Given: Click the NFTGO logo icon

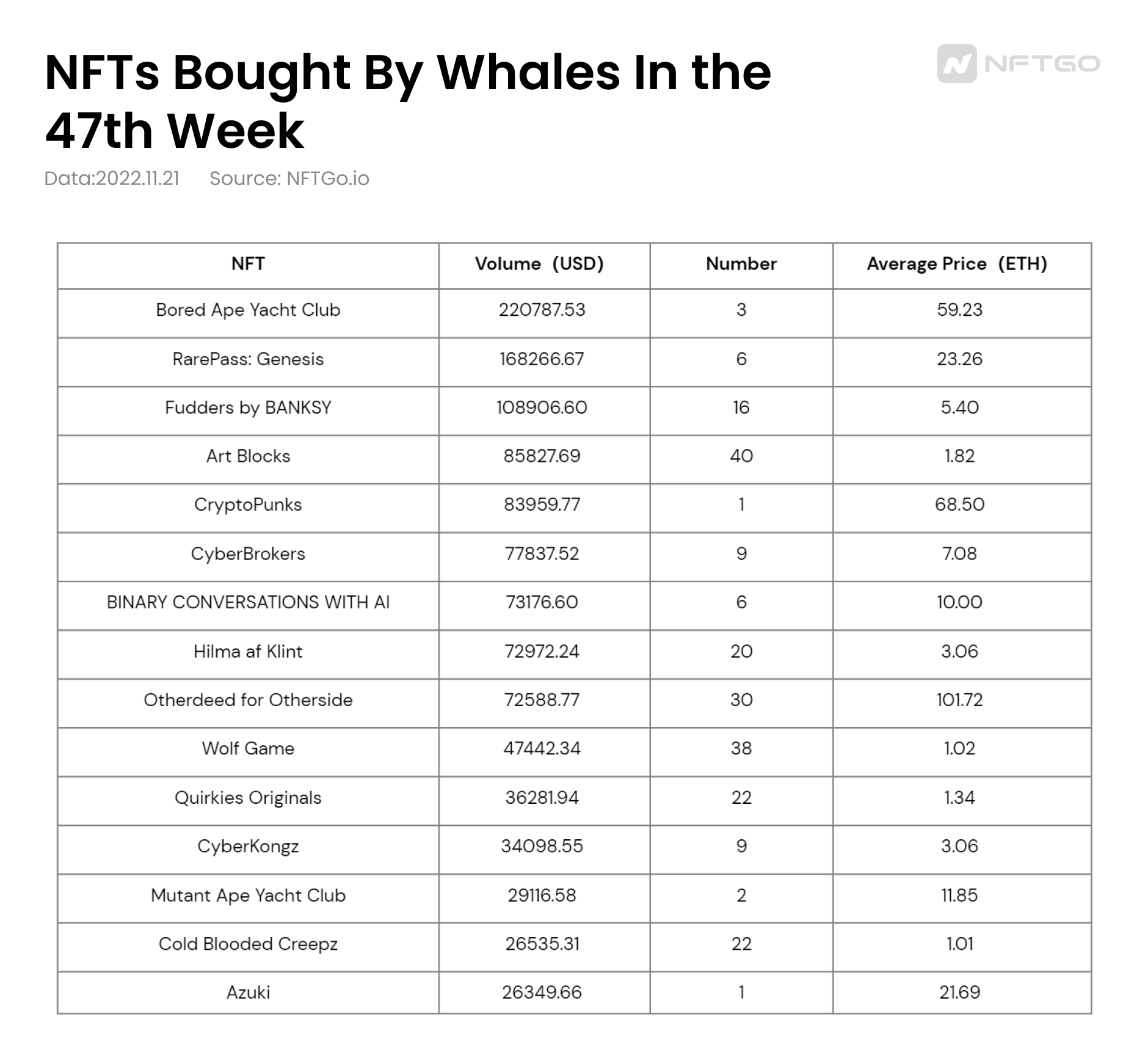Looking at the screenshot, I should 956,64.
